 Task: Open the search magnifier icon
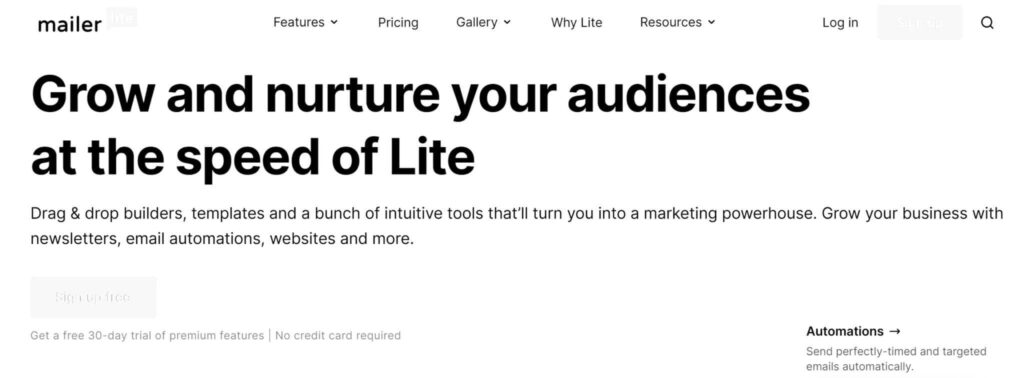tap(987, 23)
